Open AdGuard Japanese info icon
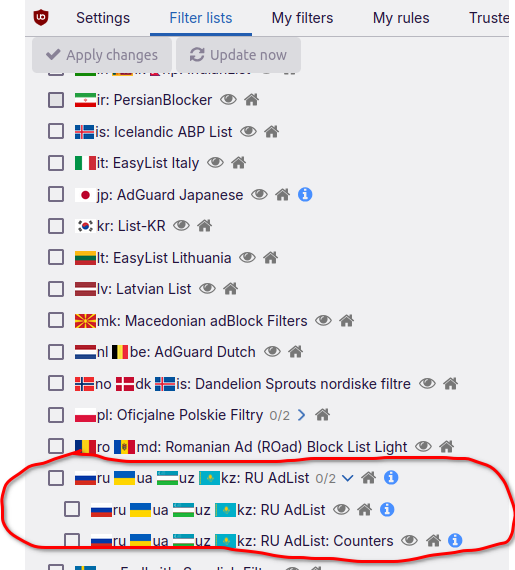 (305, 194)
